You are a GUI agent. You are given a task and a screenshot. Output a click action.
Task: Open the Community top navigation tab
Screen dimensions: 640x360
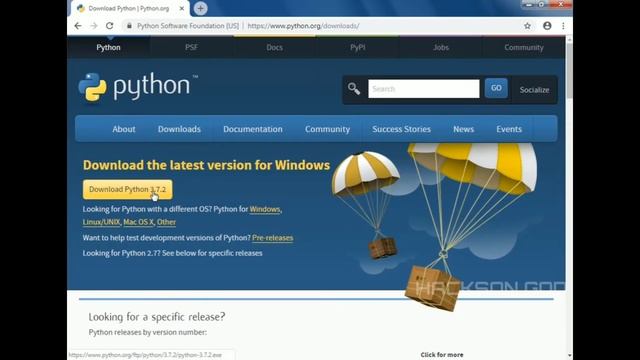524,47
